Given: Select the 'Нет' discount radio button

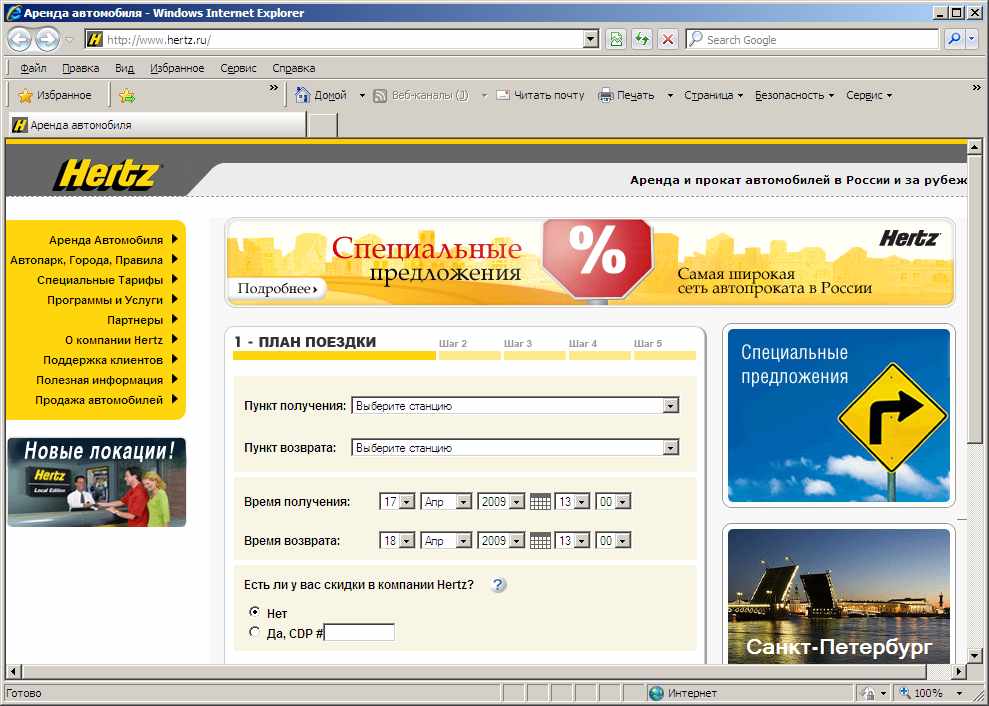Looking at the screenshot, I should coord(254,611).
